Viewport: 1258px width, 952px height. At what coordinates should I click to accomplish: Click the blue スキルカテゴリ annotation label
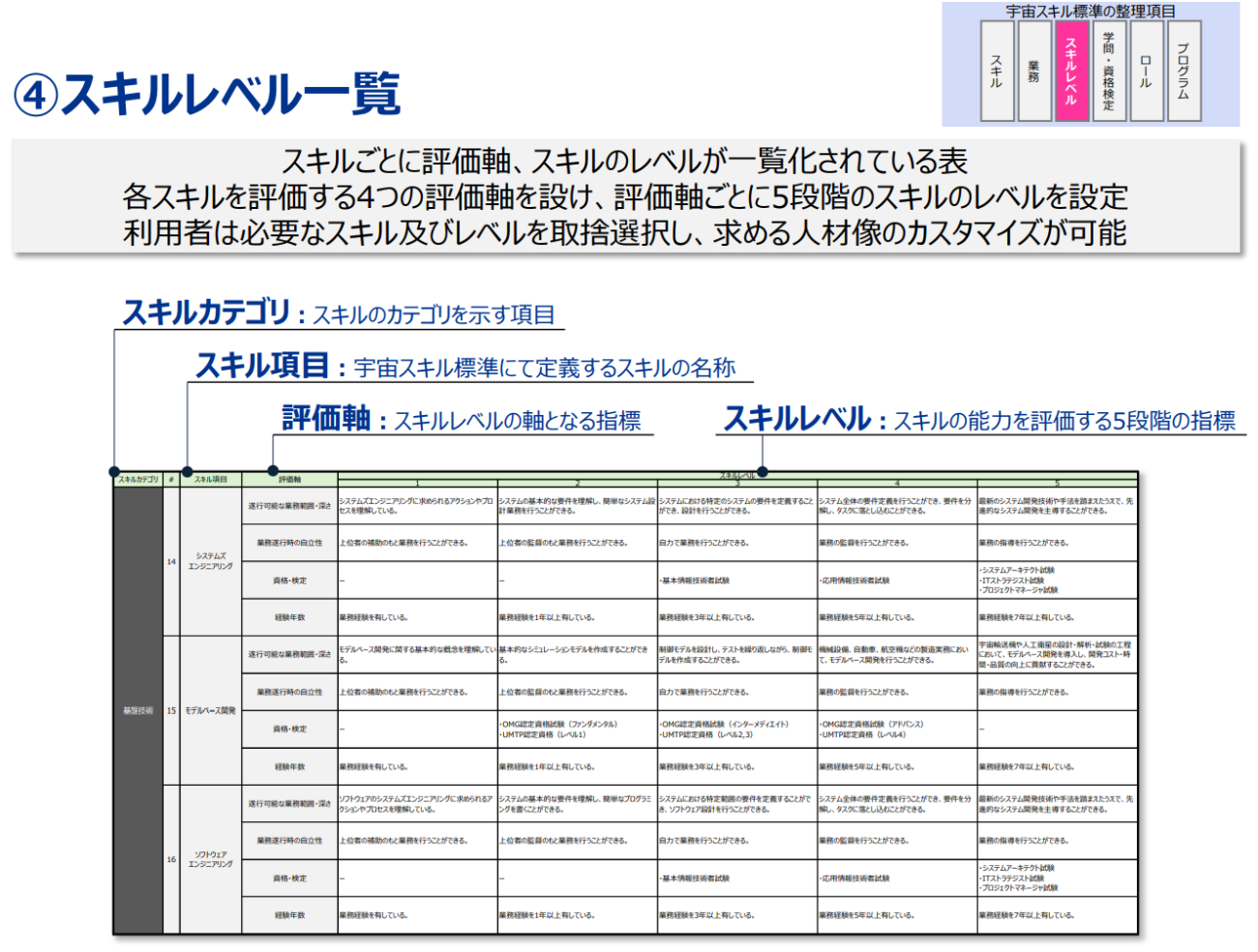[206, 312]
